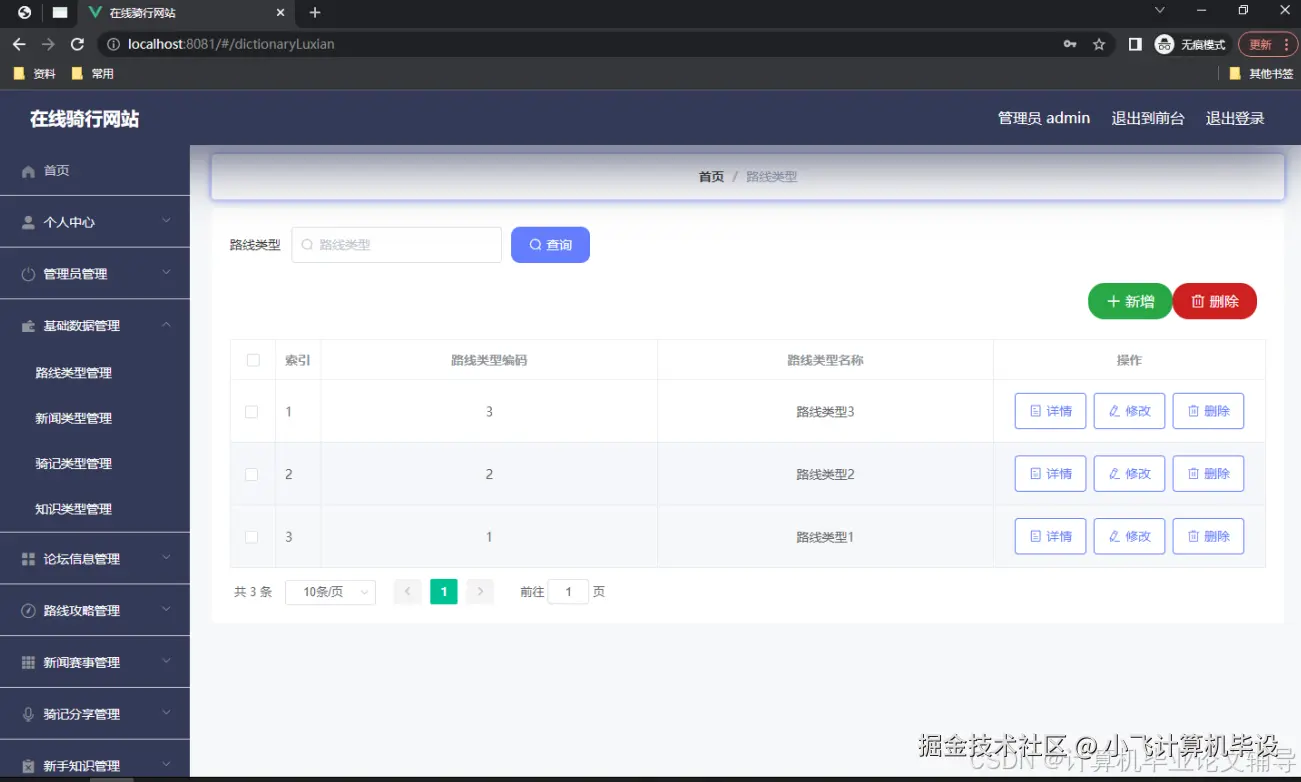This screenshot has height=782, width=1301.
Task: Click the power icon beside 管理员管理
Action: tap(28, 274)
